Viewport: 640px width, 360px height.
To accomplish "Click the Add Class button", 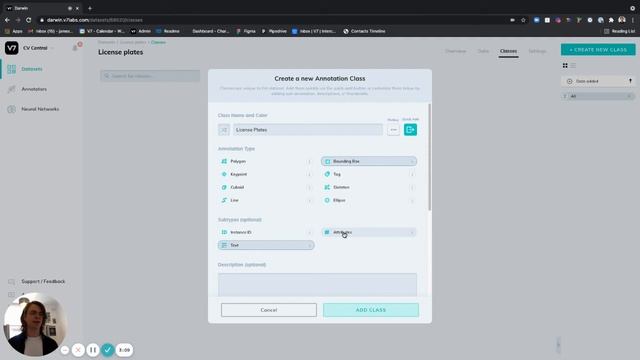I will 371,310.
